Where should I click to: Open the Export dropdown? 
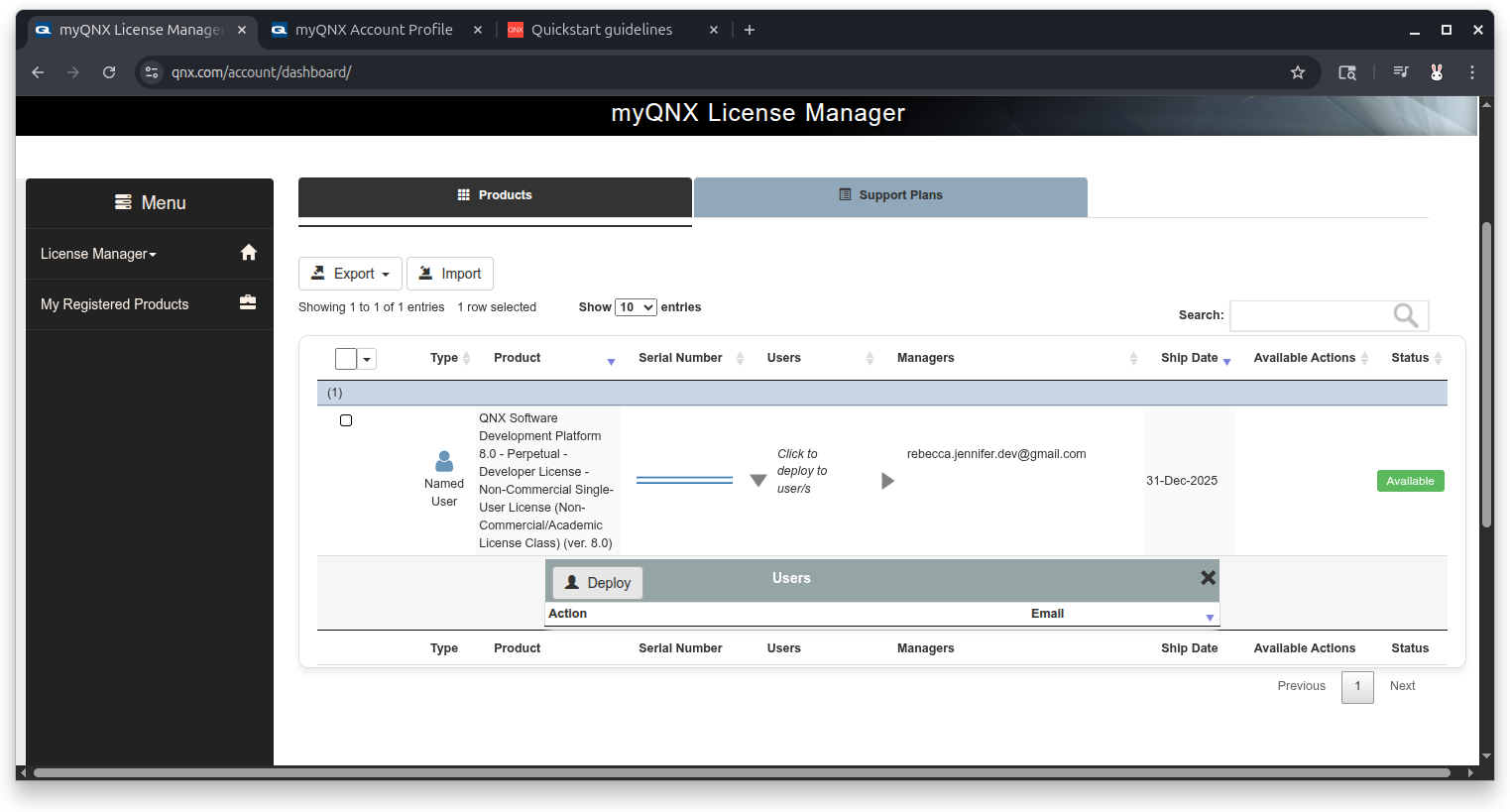pyautogui.click(x=350, y=274)
